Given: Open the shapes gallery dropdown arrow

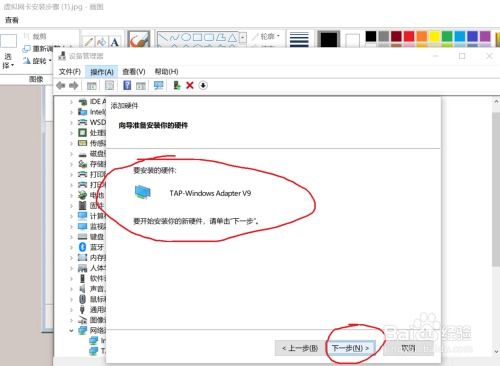Looking at the screenshot, I should tap(243, 38).
